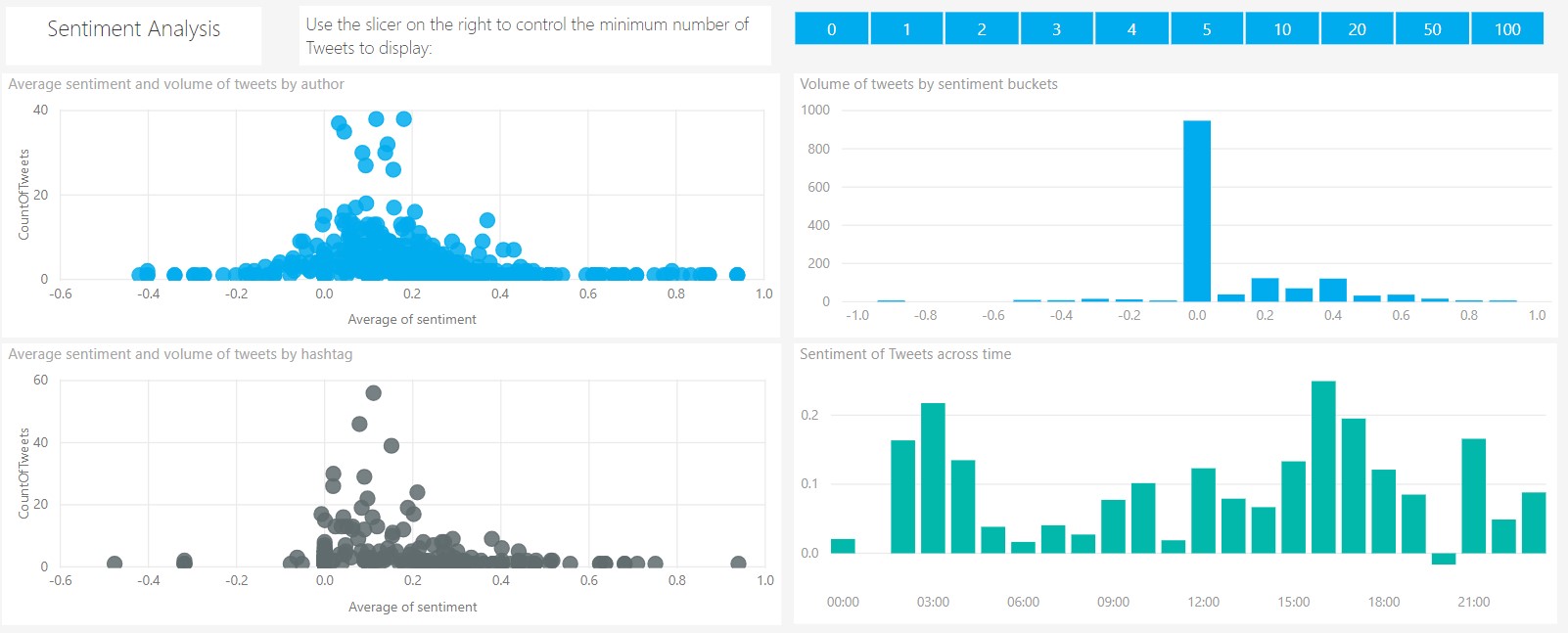Click 'Volume of tweets by sentiment buckets' title
The image size is (1568, 633).
[x=928, y=84]
